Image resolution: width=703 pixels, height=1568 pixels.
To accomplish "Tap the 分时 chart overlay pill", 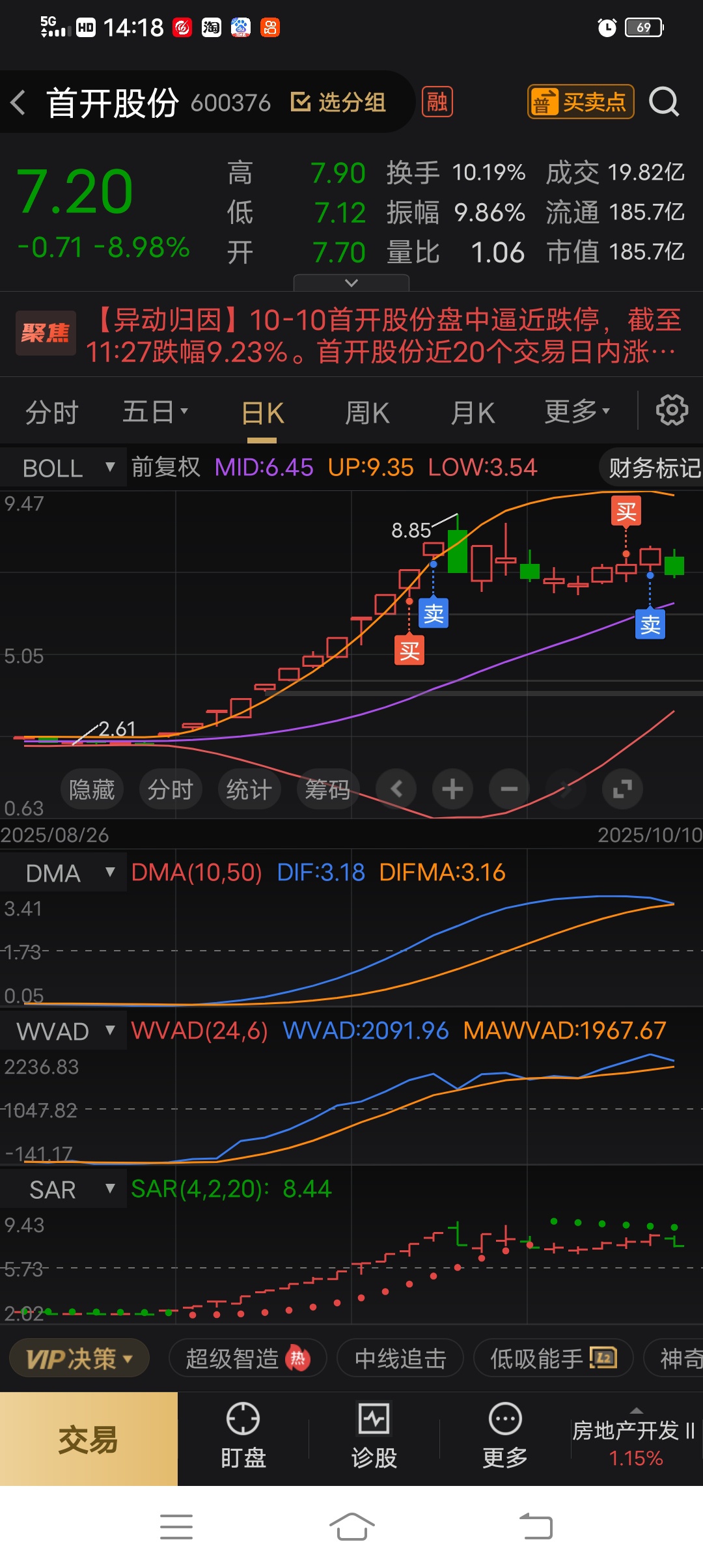I will (x=171, y=789).
